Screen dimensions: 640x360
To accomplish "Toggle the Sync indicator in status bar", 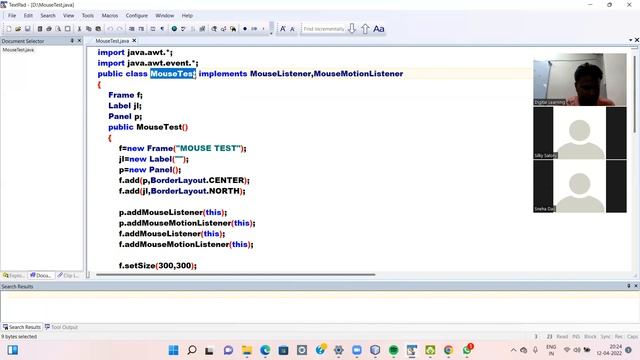I will point(605,337).
